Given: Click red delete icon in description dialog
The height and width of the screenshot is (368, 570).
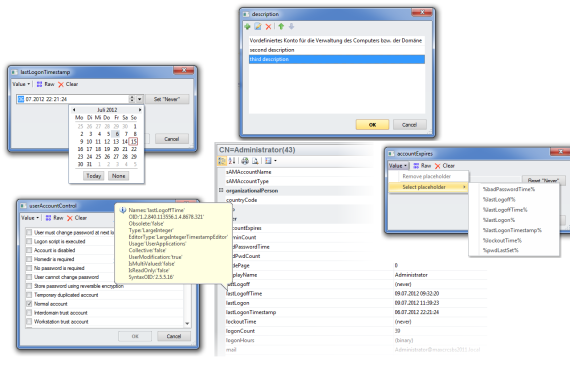Looking at the screenshot, I should coord(268,27).
